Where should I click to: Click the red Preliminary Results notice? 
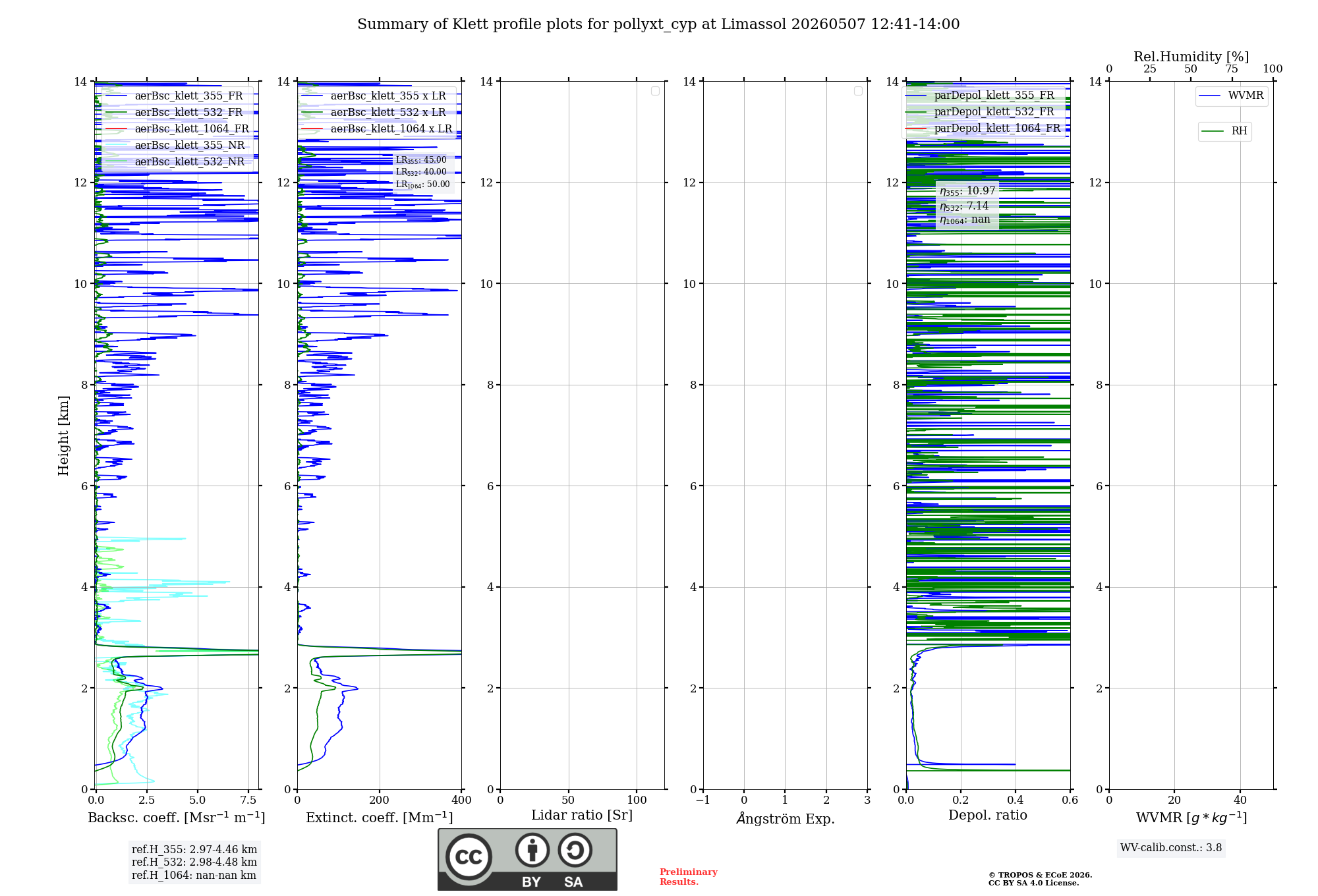689,877
